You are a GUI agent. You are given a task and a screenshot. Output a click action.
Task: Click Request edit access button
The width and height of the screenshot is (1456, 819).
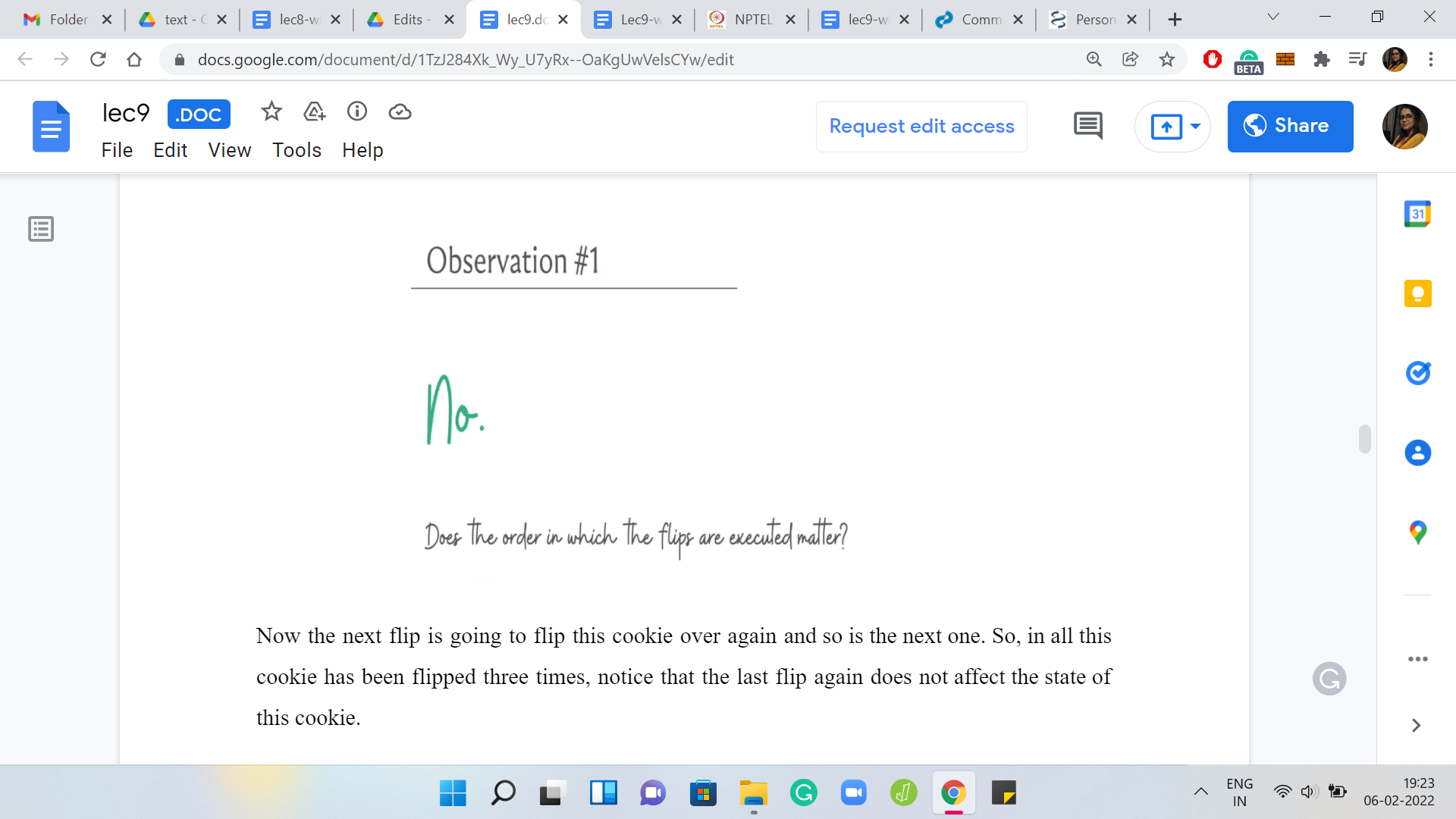(x=921, y=126)
